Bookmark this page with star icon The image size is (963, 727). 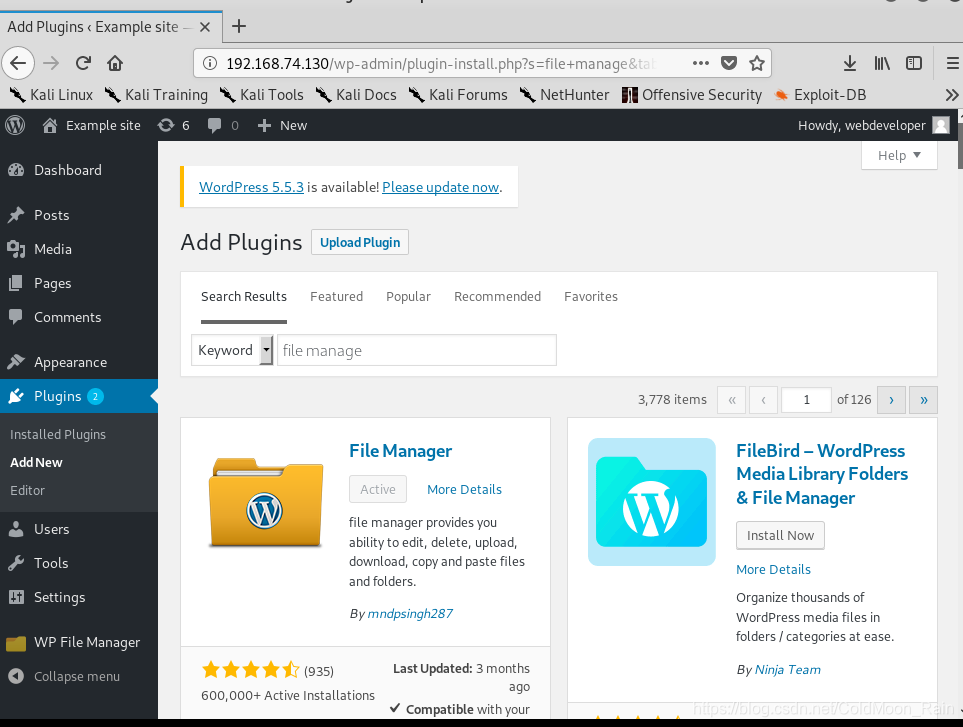757,63
